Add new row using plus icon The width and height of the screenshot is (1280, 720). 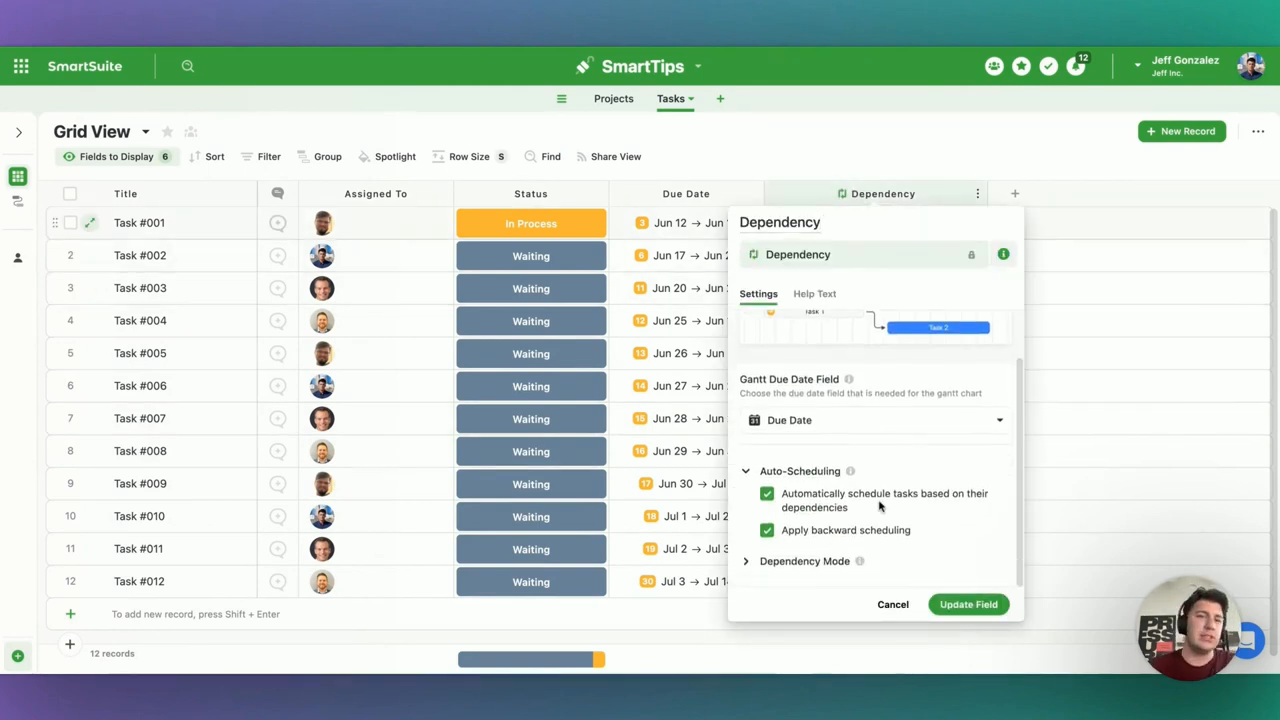[x=70, y=614]
